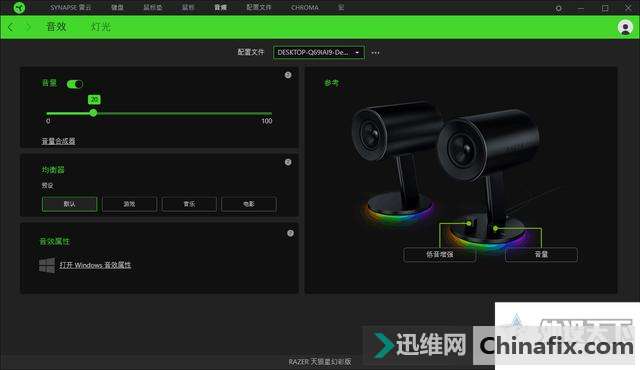Open the settings gear in title bar
This screenshot has height=370, width=640.
click(558, 8)
